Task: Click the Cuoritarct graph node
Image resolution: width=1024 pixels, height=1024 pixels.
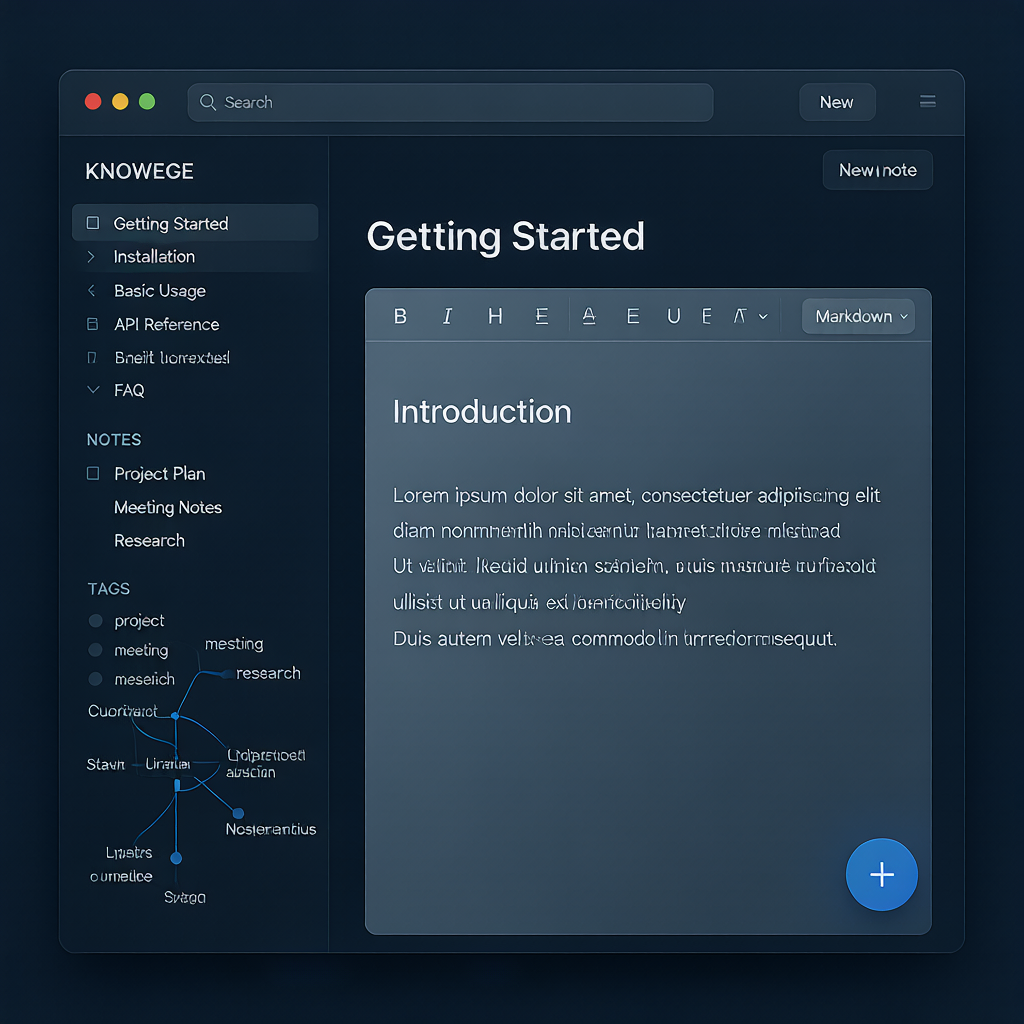Action: [x=175, y=716]
